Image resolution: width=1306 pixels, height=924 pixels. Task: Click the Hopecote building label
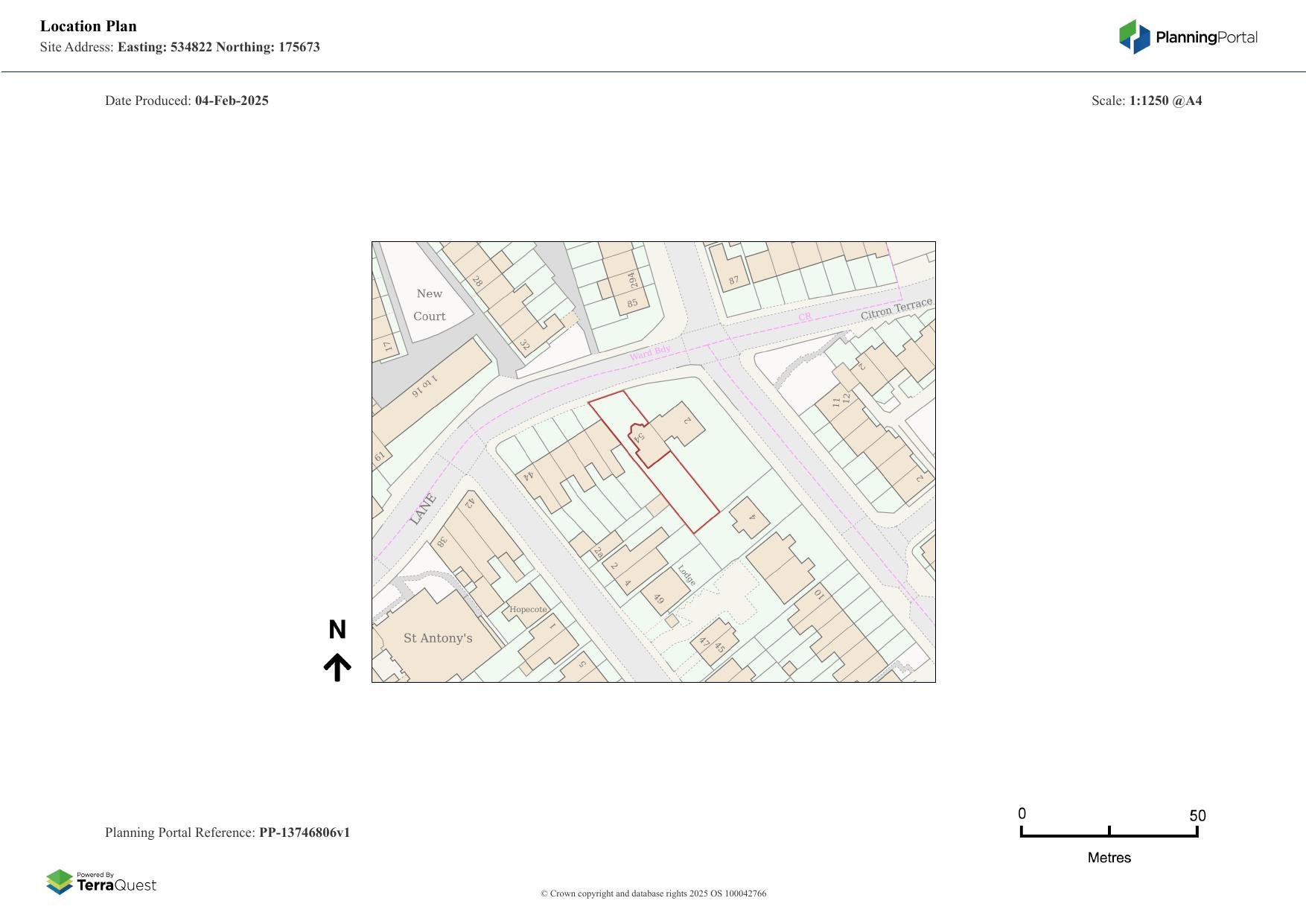click(528, 609)
